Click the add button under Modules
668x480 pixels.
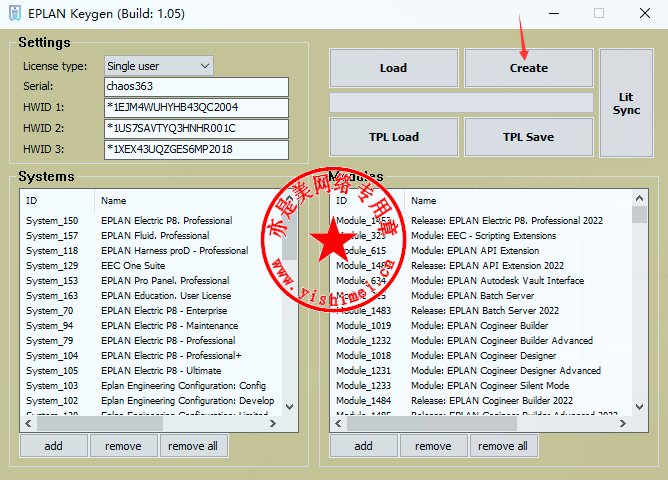364,446
